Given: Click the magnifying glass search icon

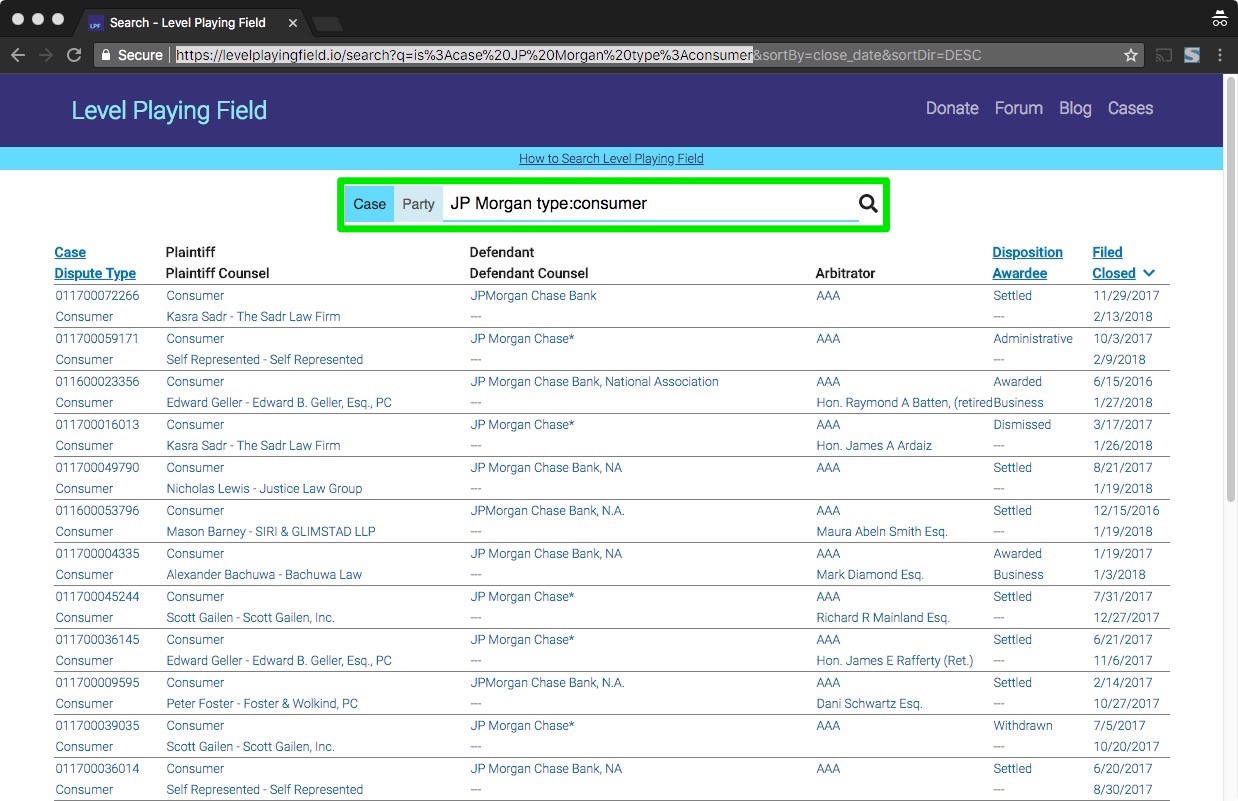Looking at the screenshot, I should point(868,204).
